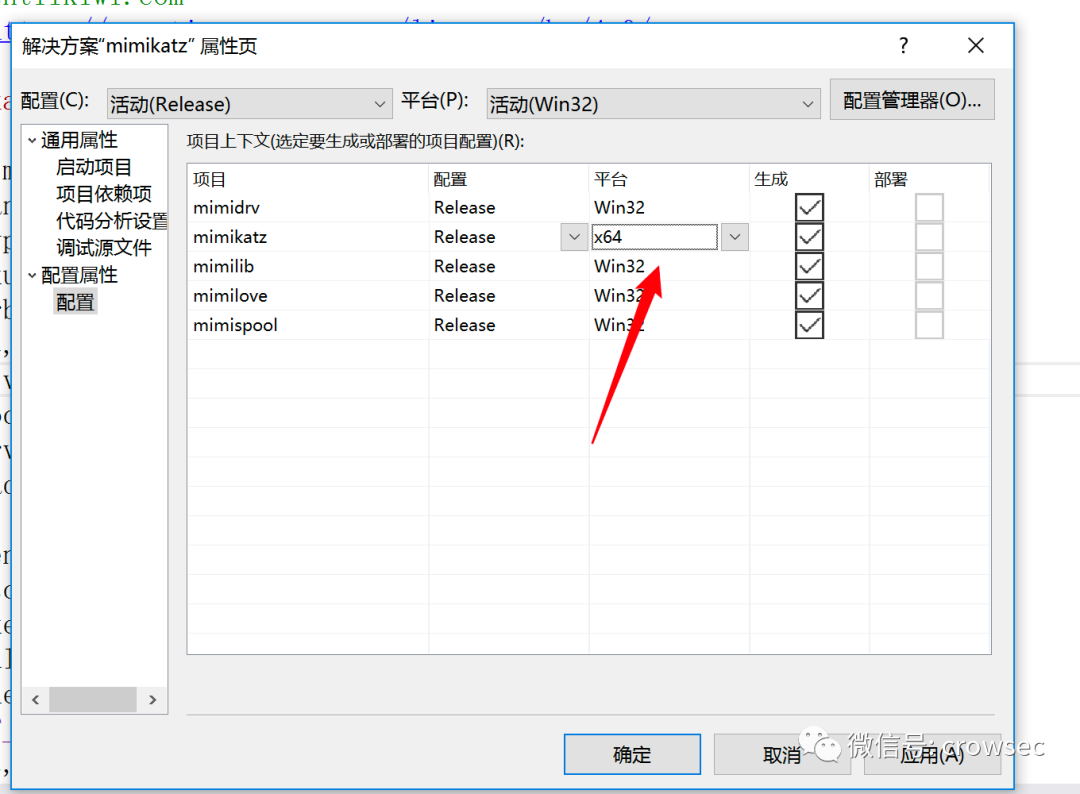Toggle the build checkbox for mimispool
Image resolution: width=1080 pixels, height=794 pixels.
[x=809, y=325]
